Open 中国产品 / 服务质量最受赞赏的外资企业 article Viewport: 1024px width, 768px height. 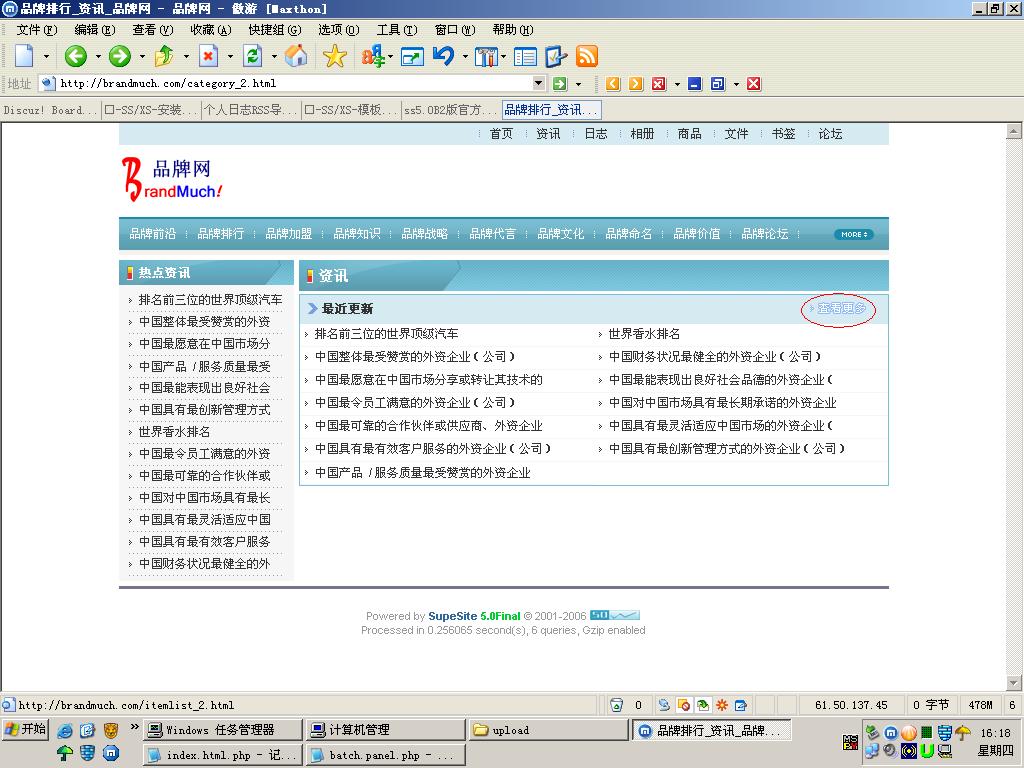[423, 472]
